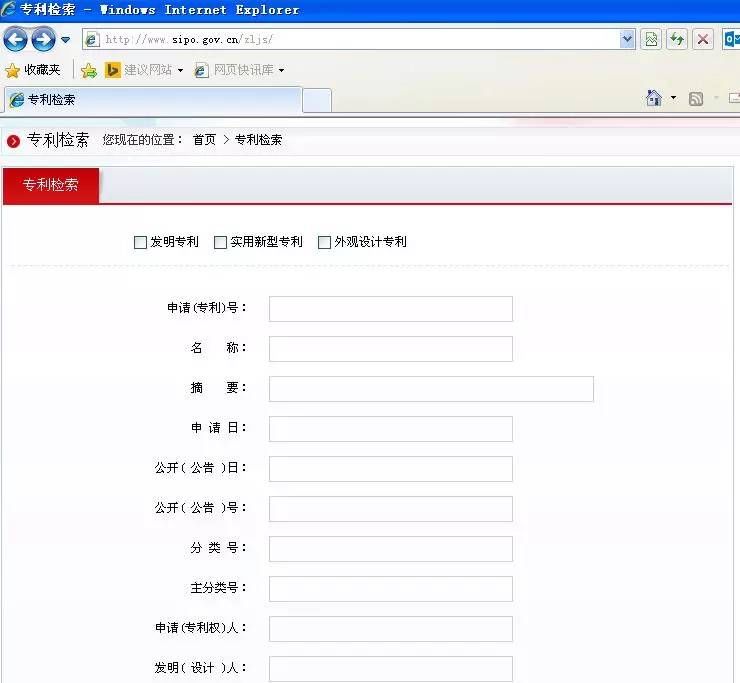Click the 专利检索 breadcrumb link
The height and width of the screenshot is (683, 740).
coord(258,140)
